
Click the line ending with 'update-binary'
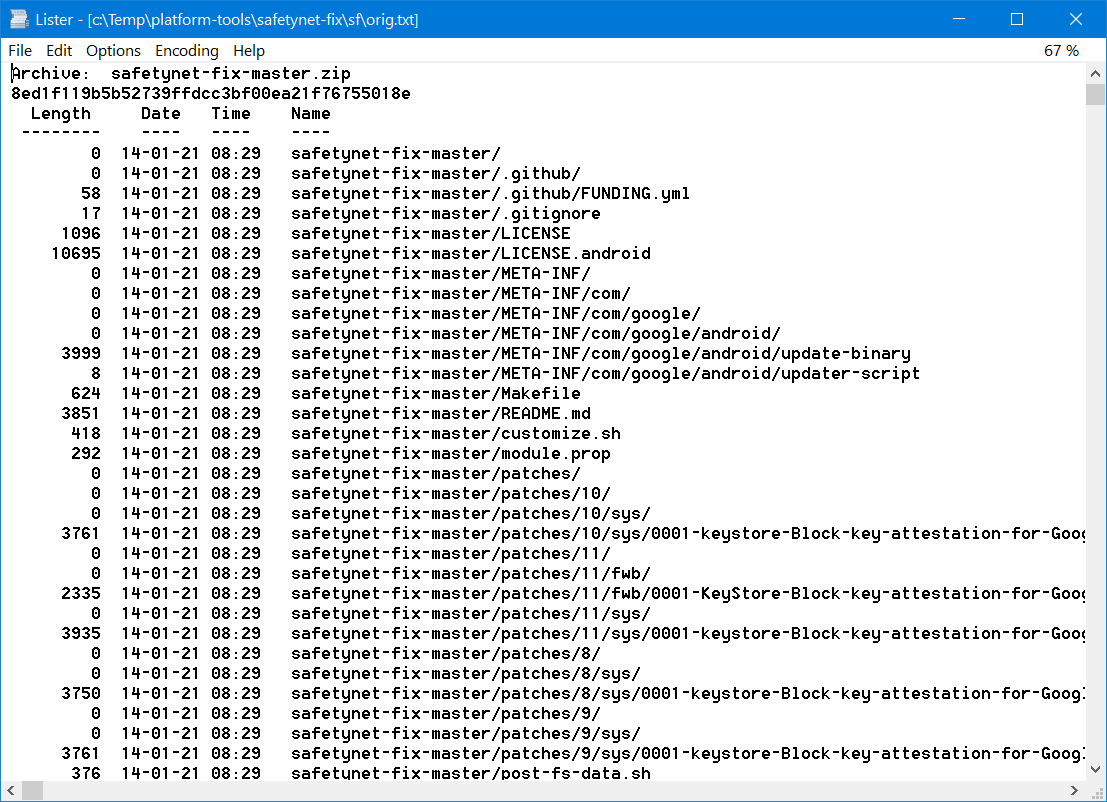click(x=601, y=353)
